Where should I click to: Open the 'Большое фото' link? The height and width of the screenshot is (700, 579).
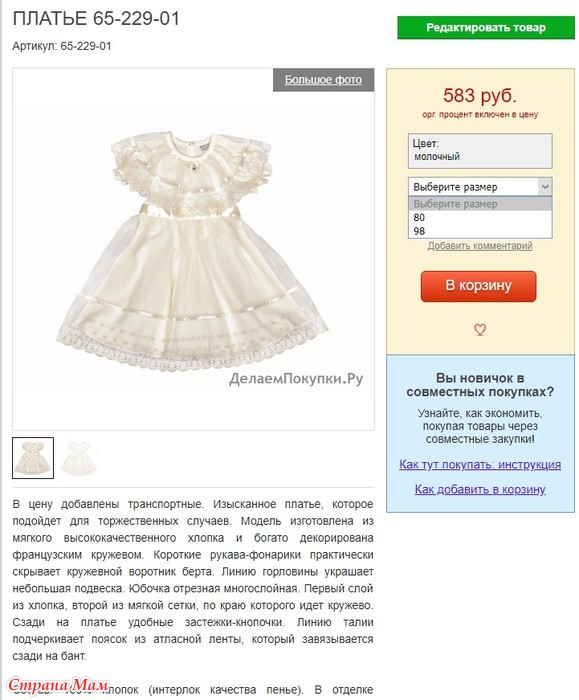(323, 80)
